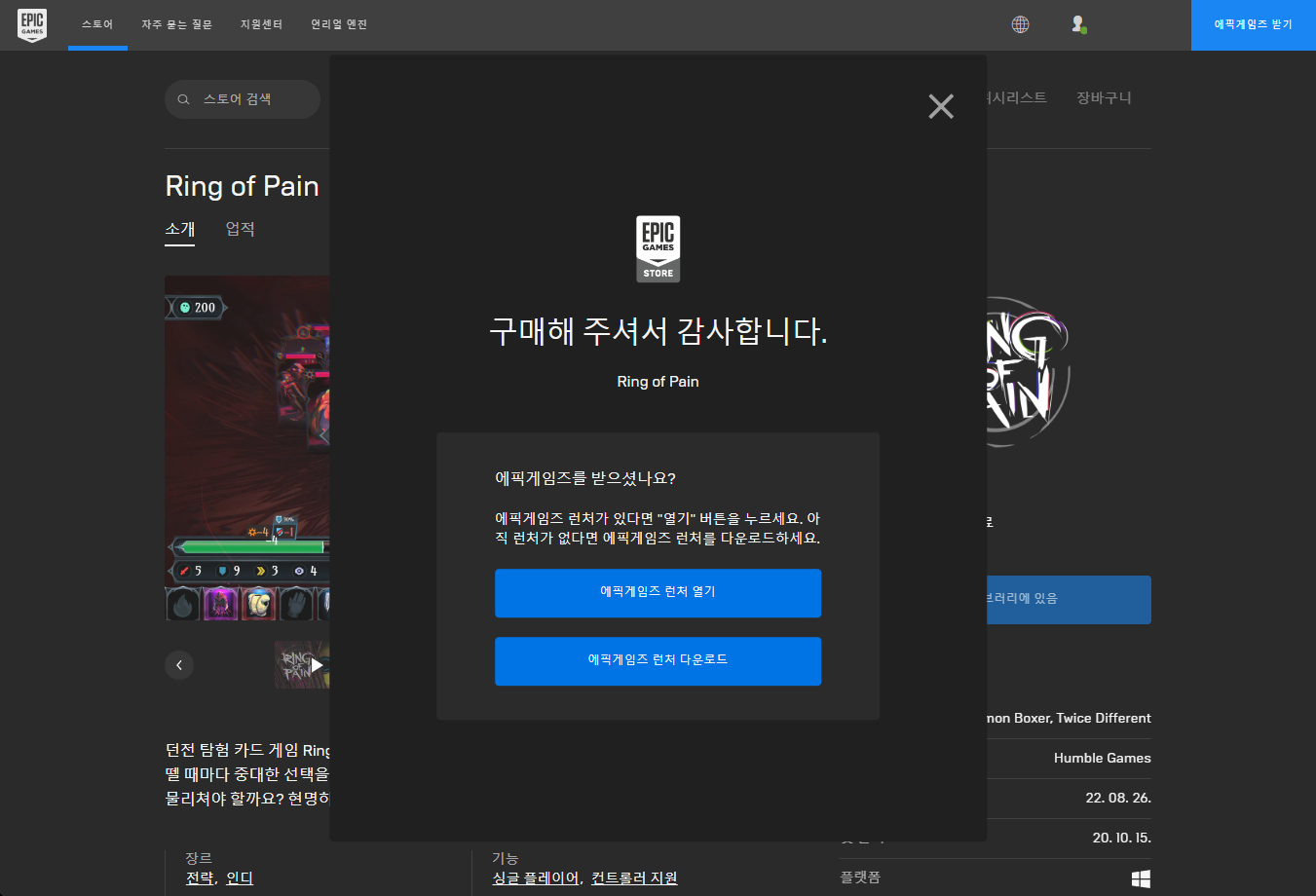This screenshot has width=1316, height=896.
Task: Click the 구매해 주셔서 감사합니다 heading
Action: tap(658, 331)
